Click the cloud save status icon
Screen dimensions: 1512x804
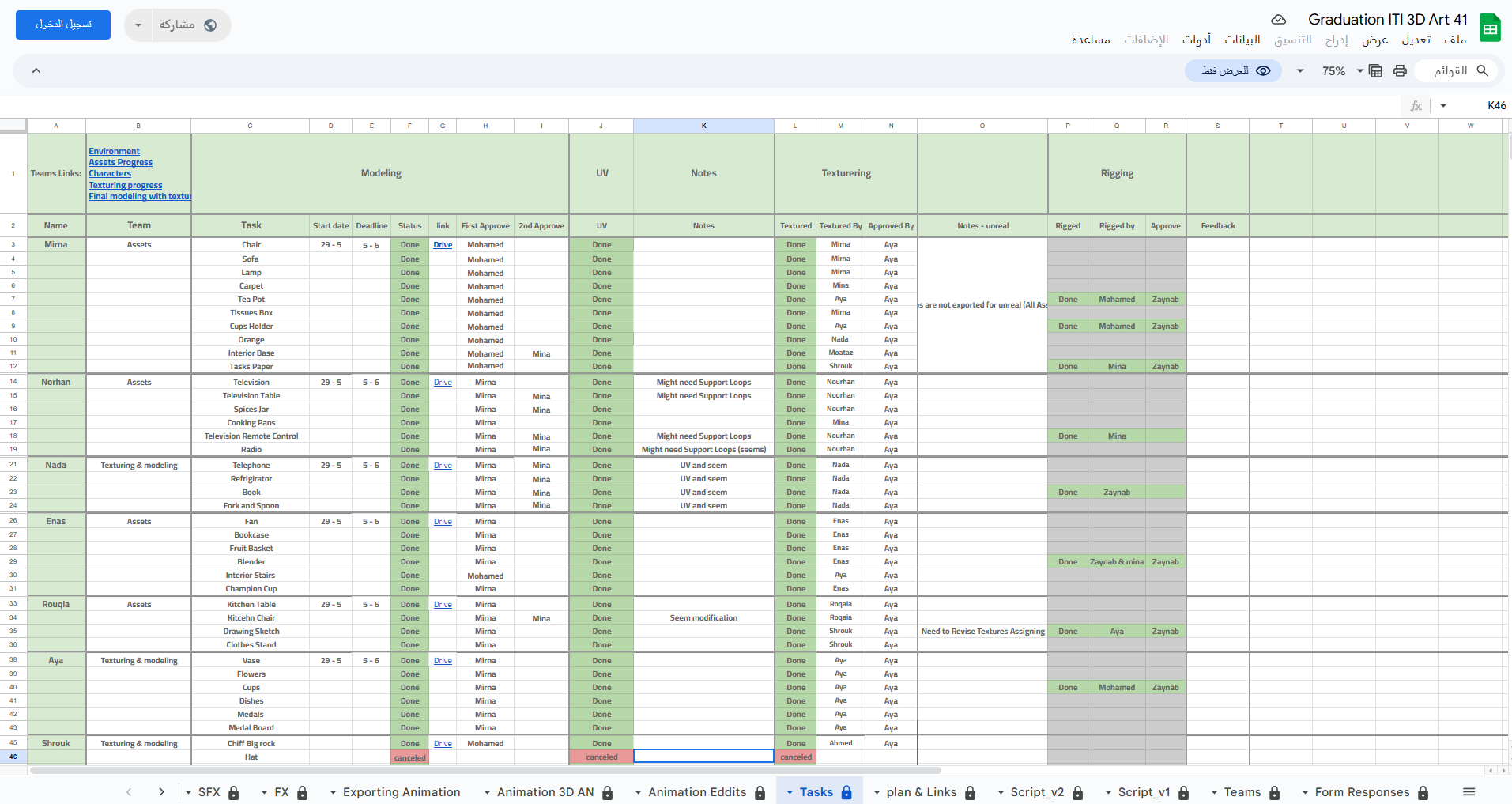1278,20
